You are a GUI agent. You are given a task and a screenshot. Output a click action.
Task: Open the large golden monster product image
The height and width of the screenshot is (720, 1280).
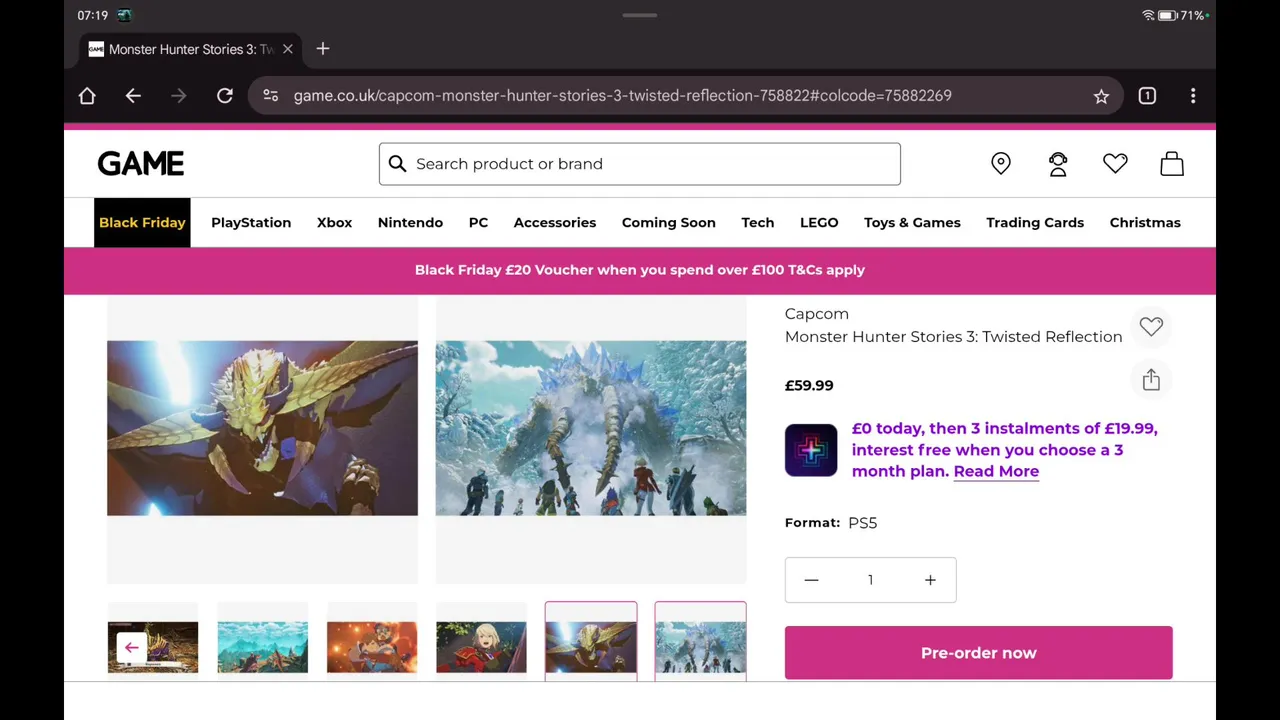point(262,428)
